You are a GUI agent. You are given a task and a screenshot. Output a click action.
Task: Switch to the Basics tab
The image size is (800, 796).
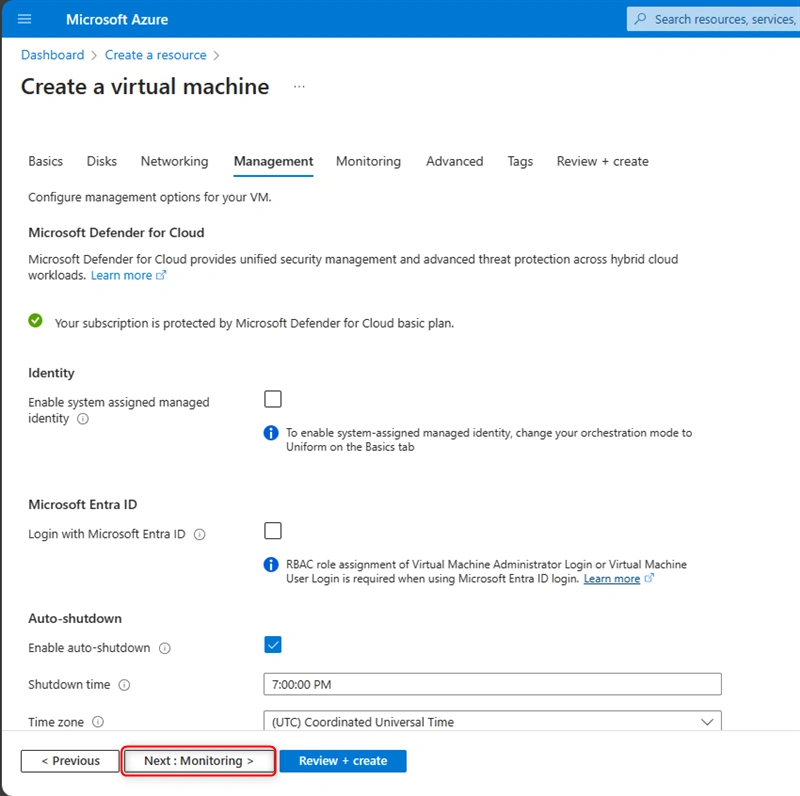(x=45, y=161)
